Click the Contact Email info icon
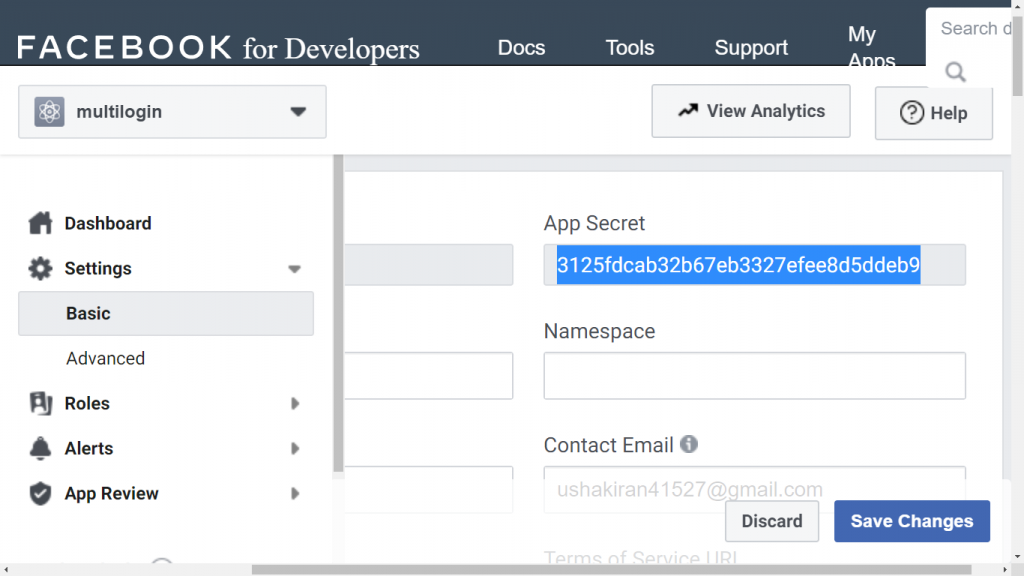Viewport: 1024px width, 576px height. coord(689,444)
